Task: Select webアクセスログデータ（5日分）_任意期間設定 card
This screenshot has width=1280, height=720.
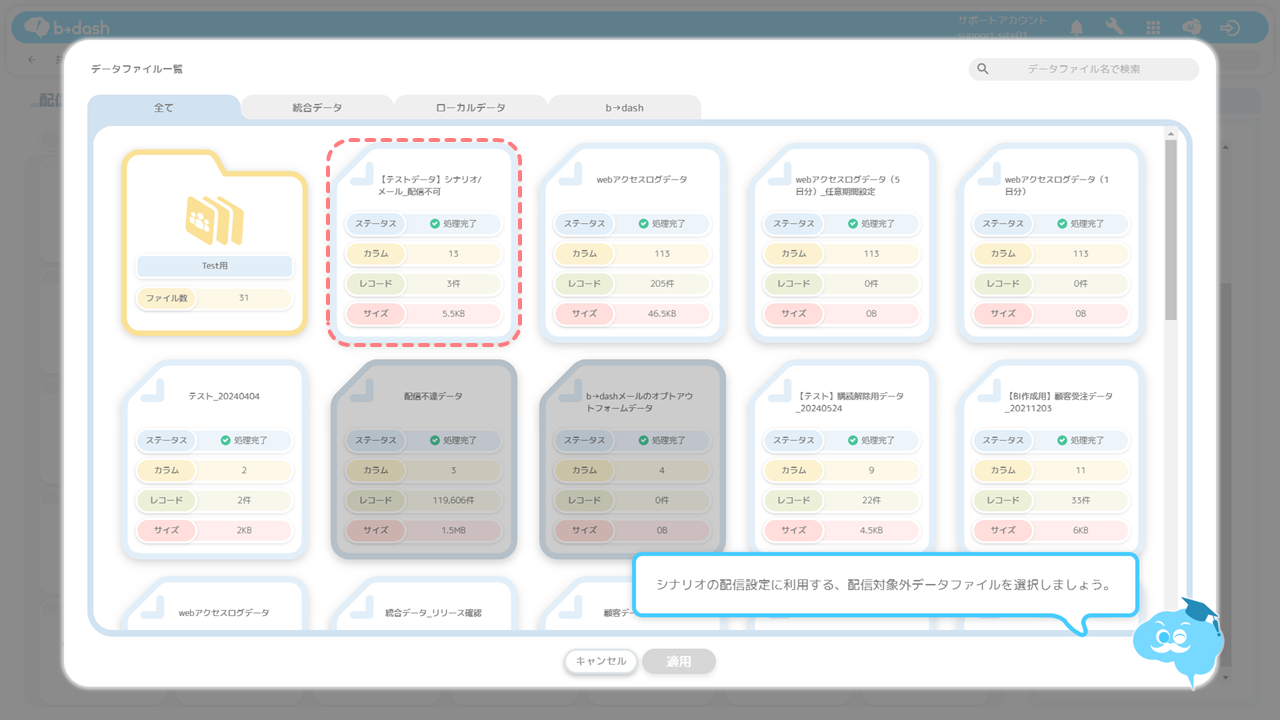Action: coord(842,242)
